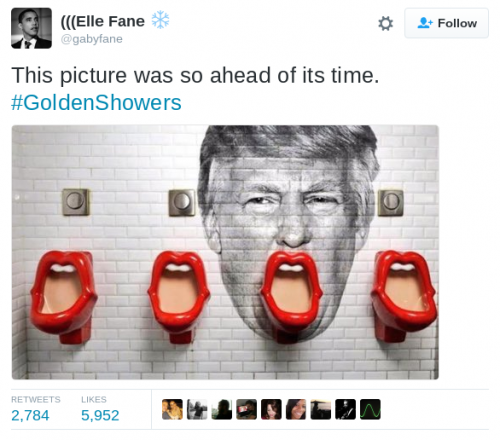Screen dimensions: 500x440
Task: Open the first liker avatar thumbnail
Action: click(172, 409)
